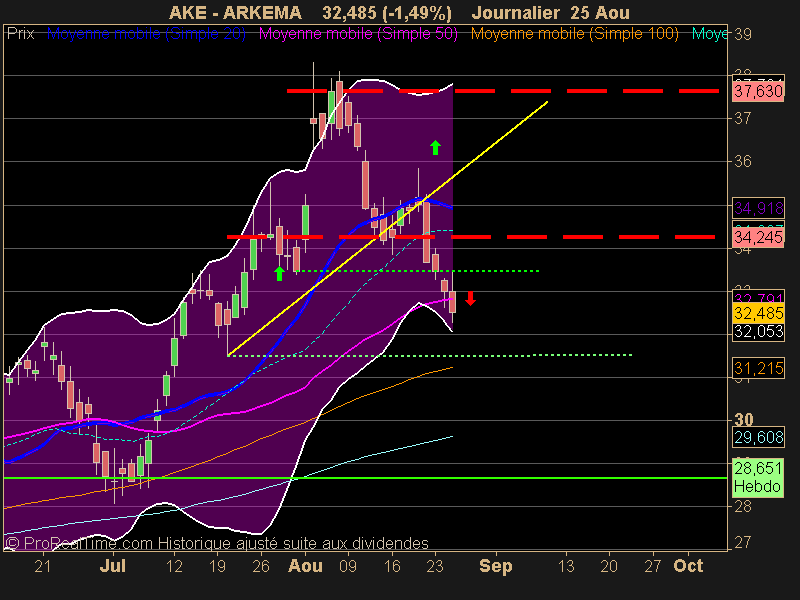800x600 pixels.
Task: Select the "Moyenne mobile (Simple 20)" legend entry
Action: (146, 34)
